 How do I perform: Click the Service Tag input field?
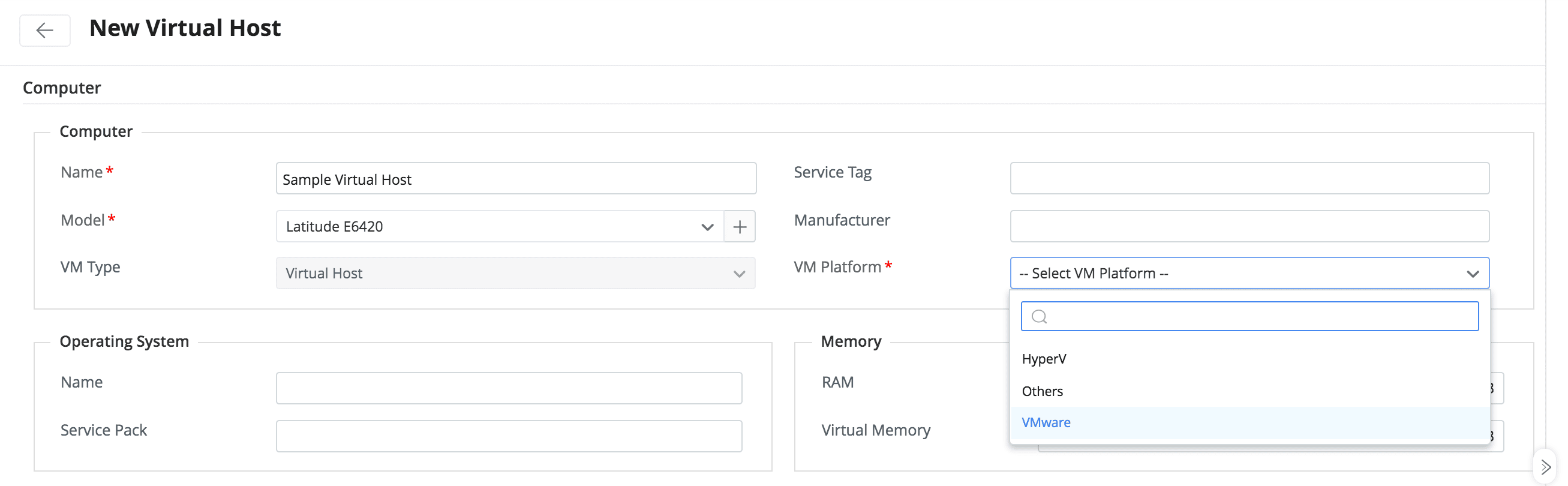coord(1249,178)
